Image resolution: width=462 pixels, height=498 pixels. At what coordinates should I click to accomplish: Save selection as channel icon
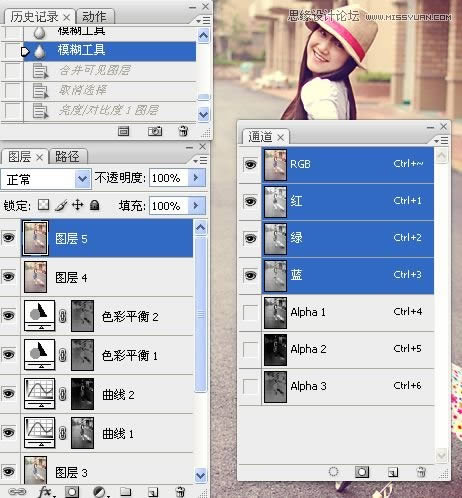pyautogui.click(x=362, y=472)
